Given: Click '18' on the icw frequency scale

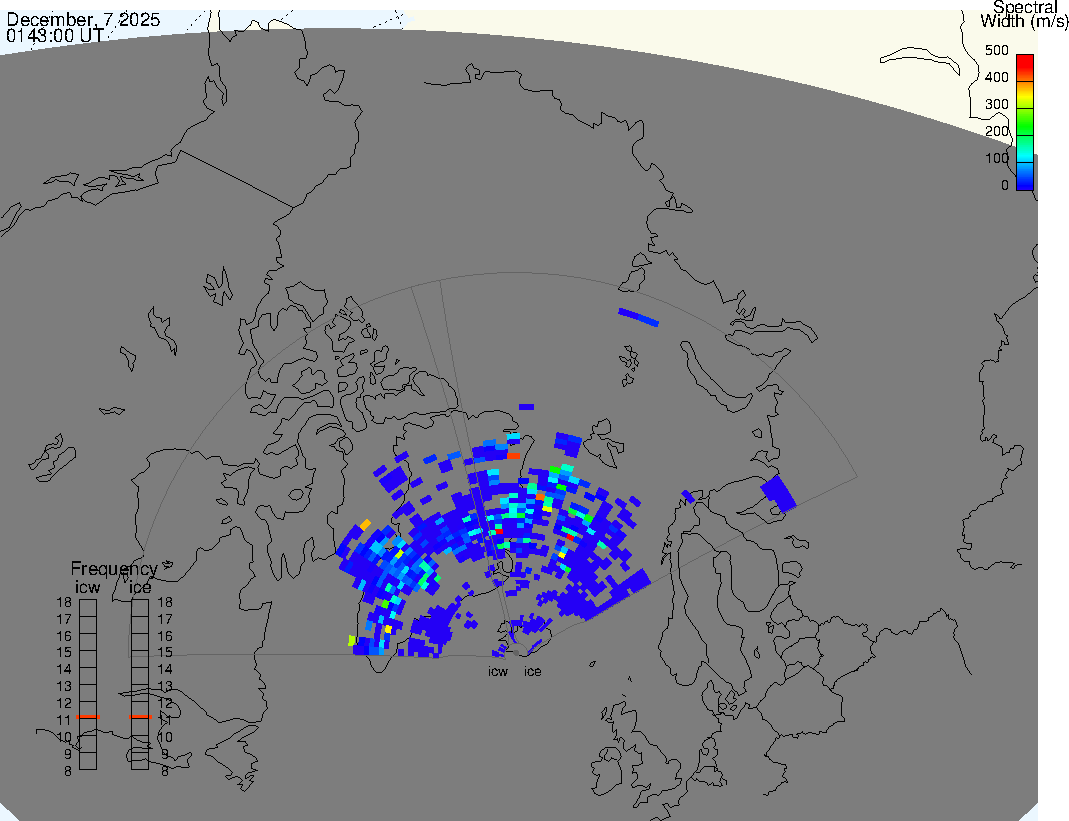Looking at the screenshot, I should [64, 602].
